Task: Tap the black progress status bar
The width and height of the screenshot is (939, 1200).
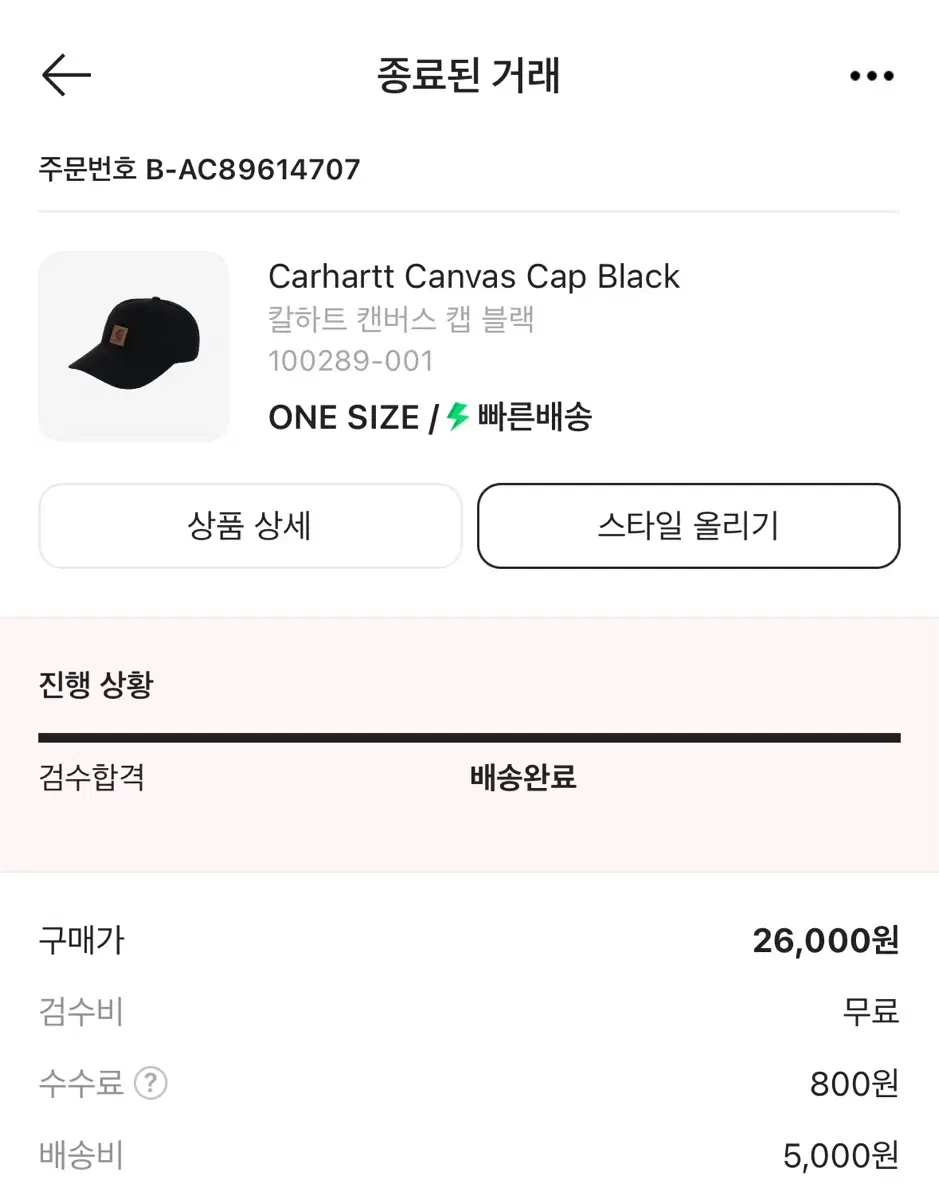Action: point(469,738)
